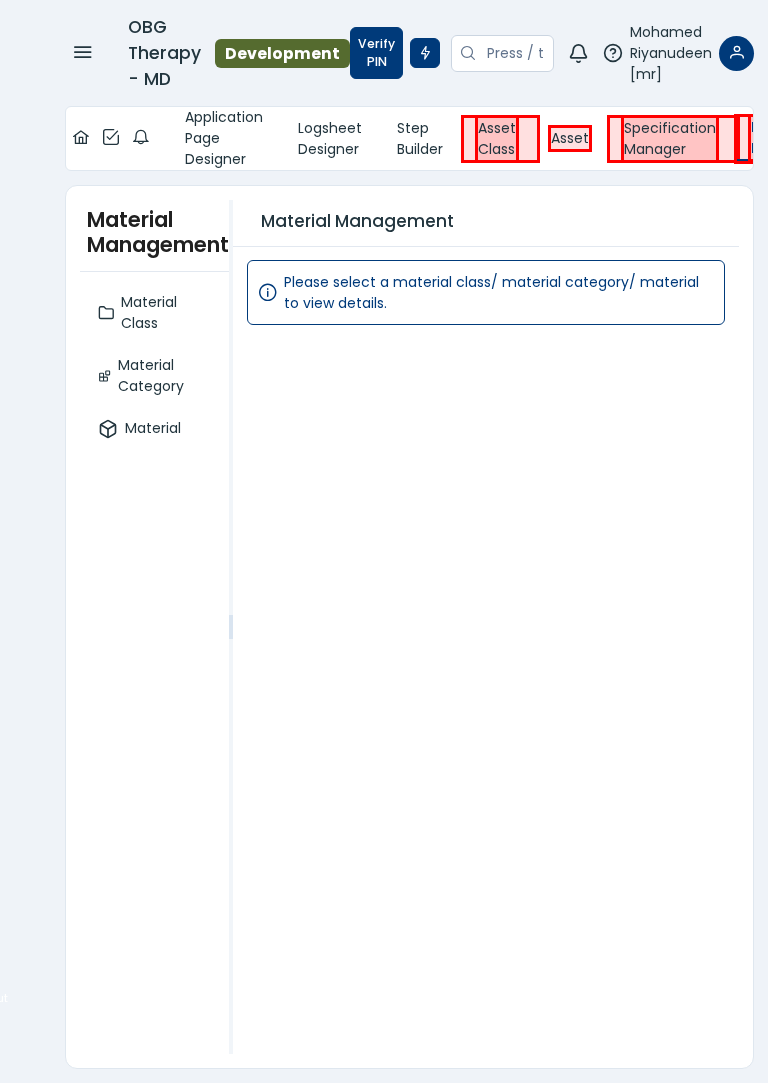Click the Development environment badge

tap(282, 53)
